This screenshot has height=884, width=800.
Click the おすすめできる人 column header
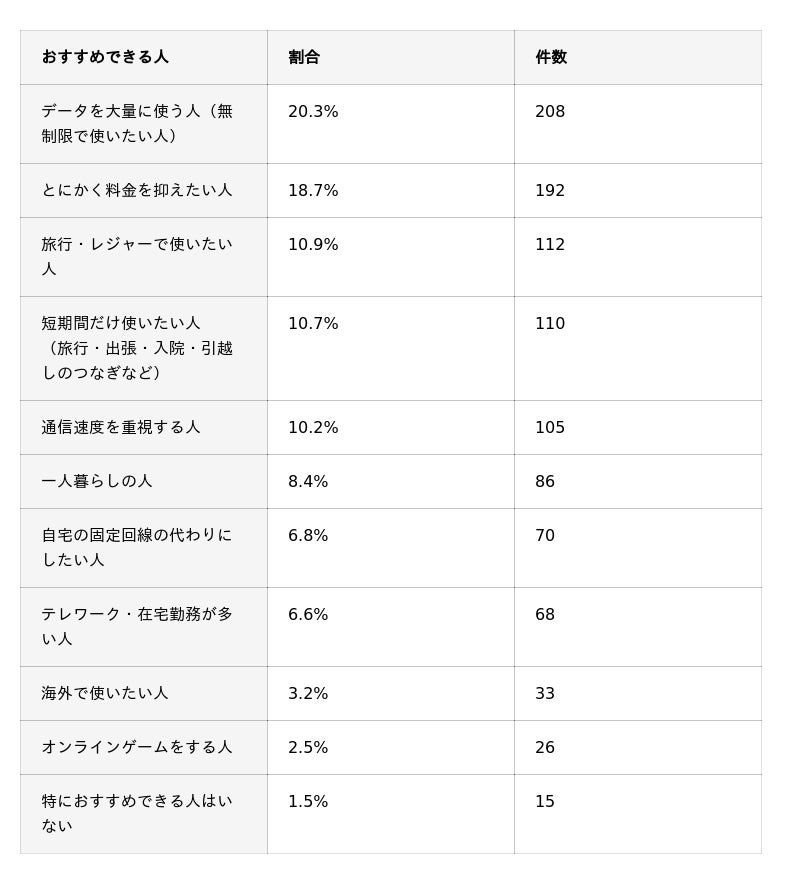[105, 57]
